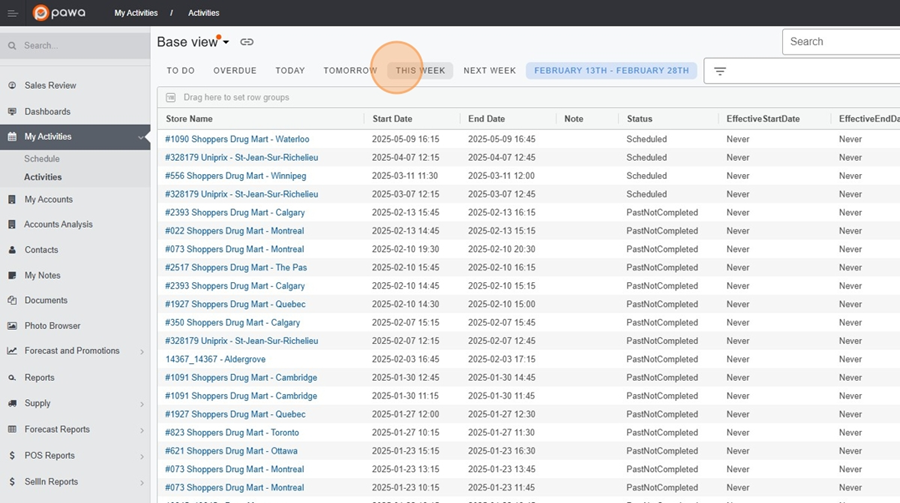
Task: Open Sales Review from sidebar
Action: coord(50,86)
